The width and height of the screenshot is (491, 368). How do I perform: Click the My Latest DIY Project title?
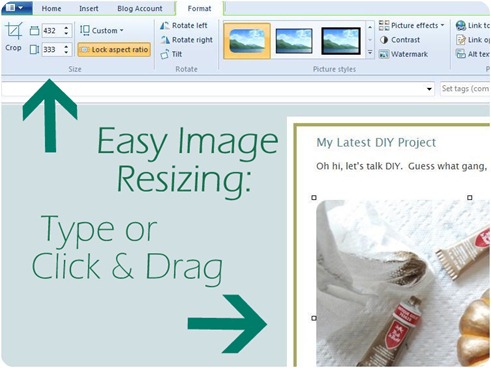(376, 143)
